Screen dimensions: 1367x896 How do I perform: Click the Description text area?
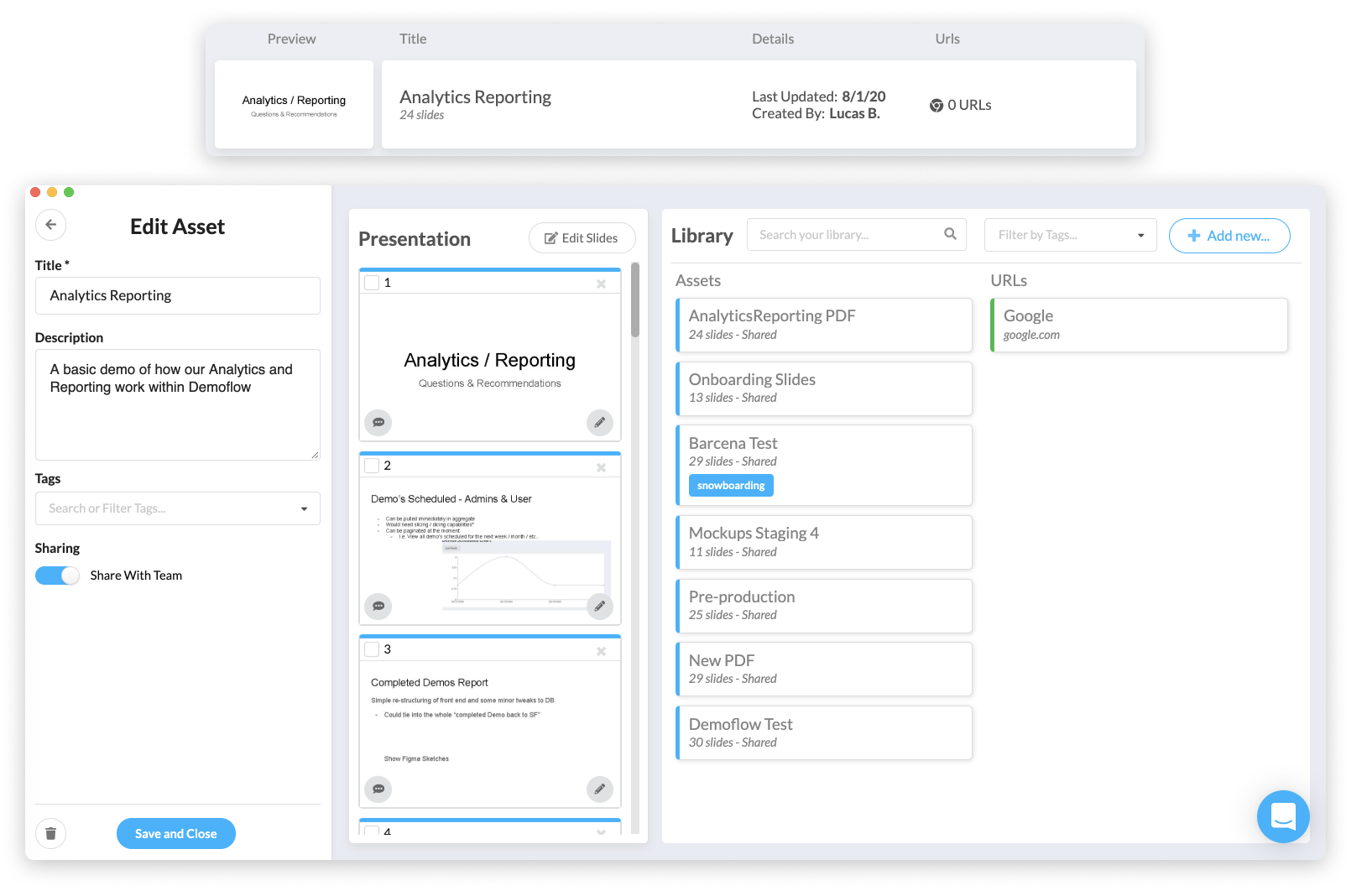click(x=178, y=404)
